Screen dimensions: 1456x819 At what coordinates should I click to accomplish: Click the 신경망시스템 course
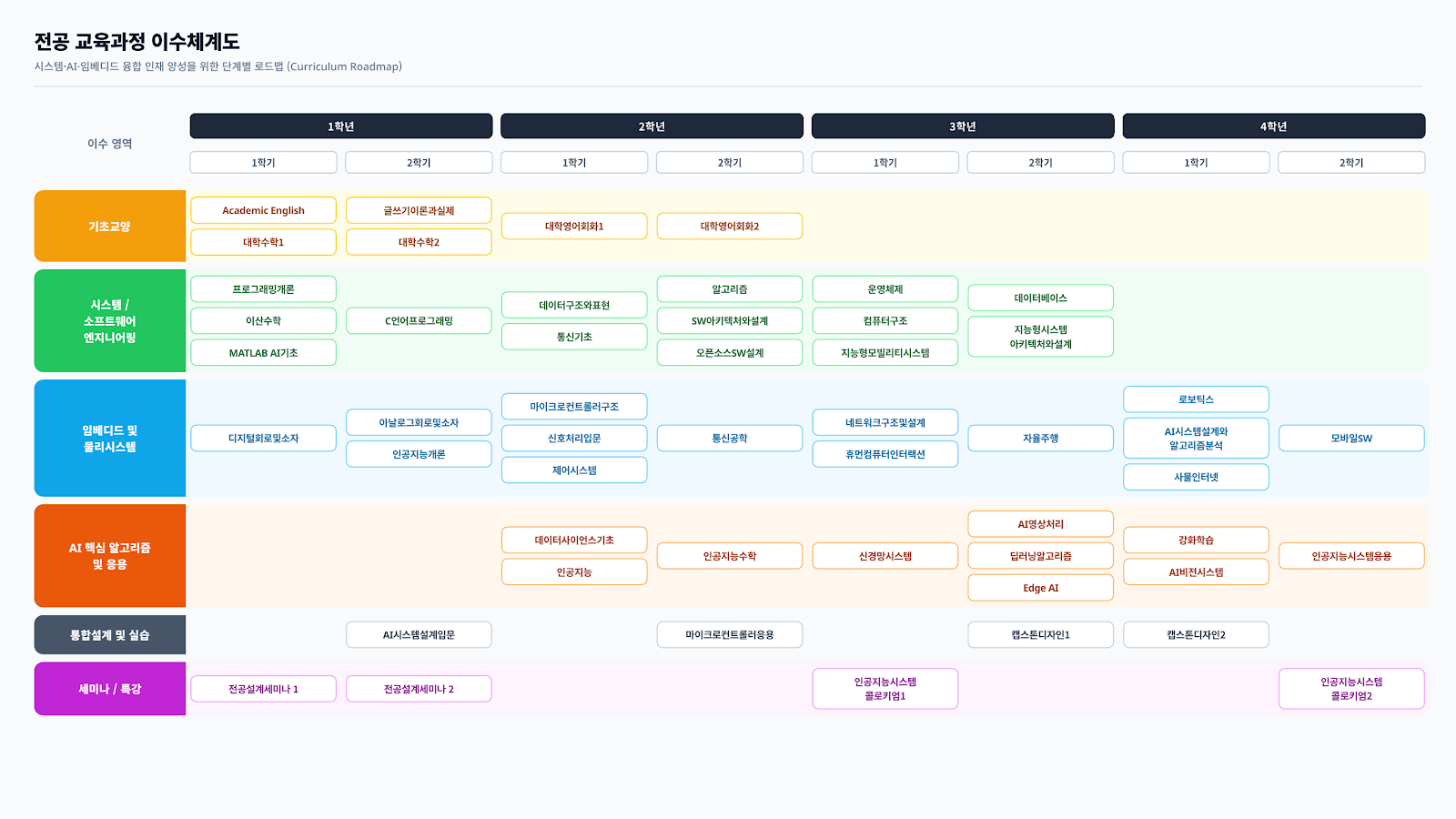point(885,555)
